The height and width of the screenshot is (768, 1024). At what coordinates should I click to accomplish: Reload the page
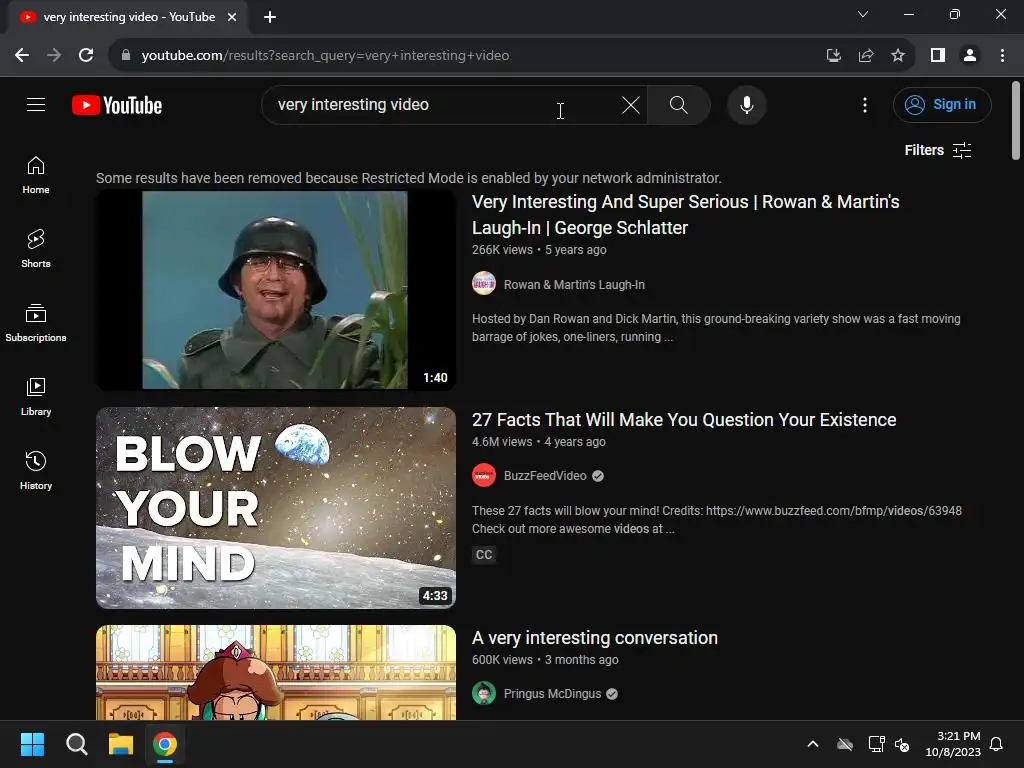point(86,56)
